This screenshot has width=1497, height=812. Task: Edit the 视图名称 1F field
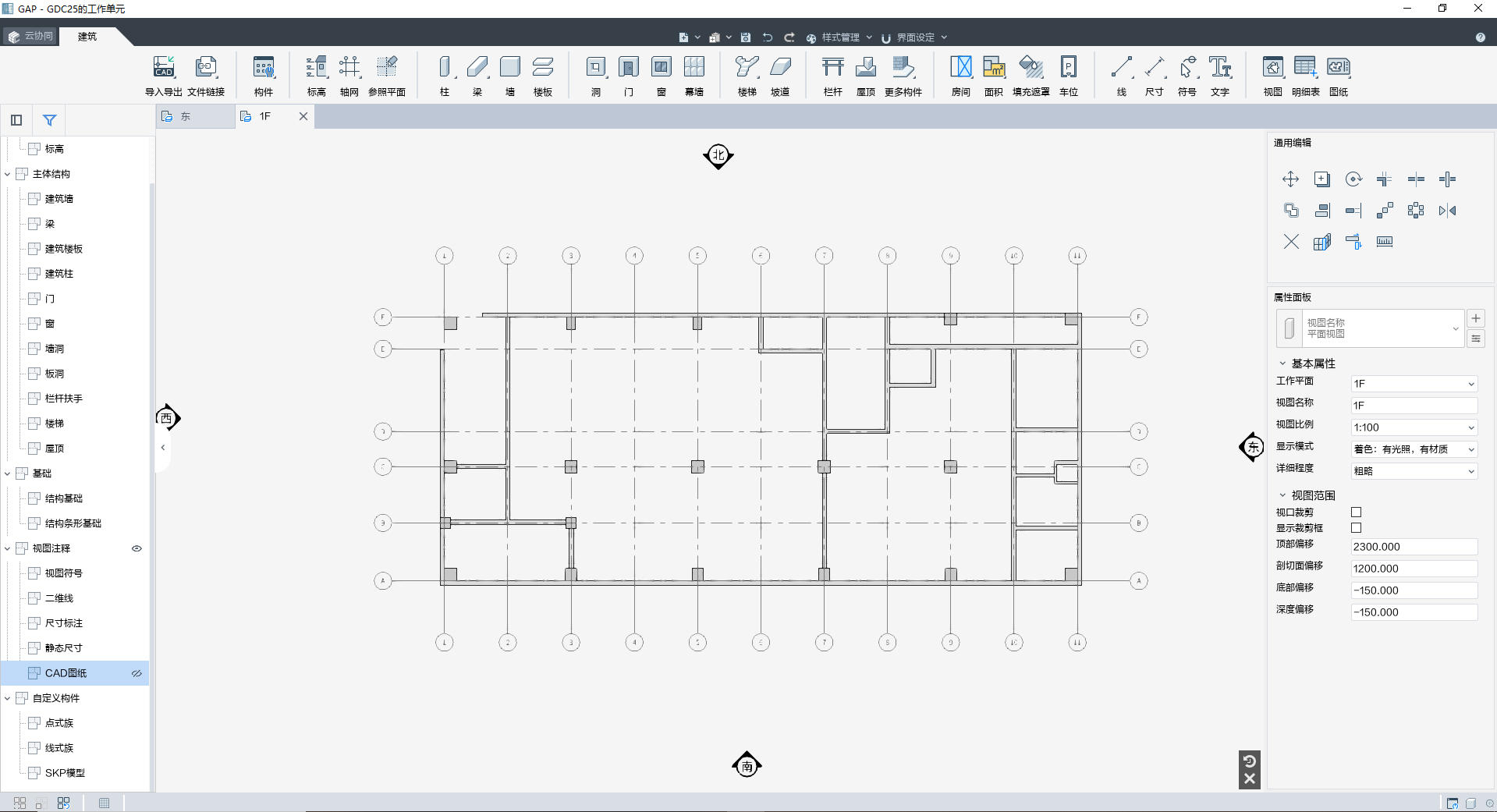pyautogui.click(x=1414, y=406)
